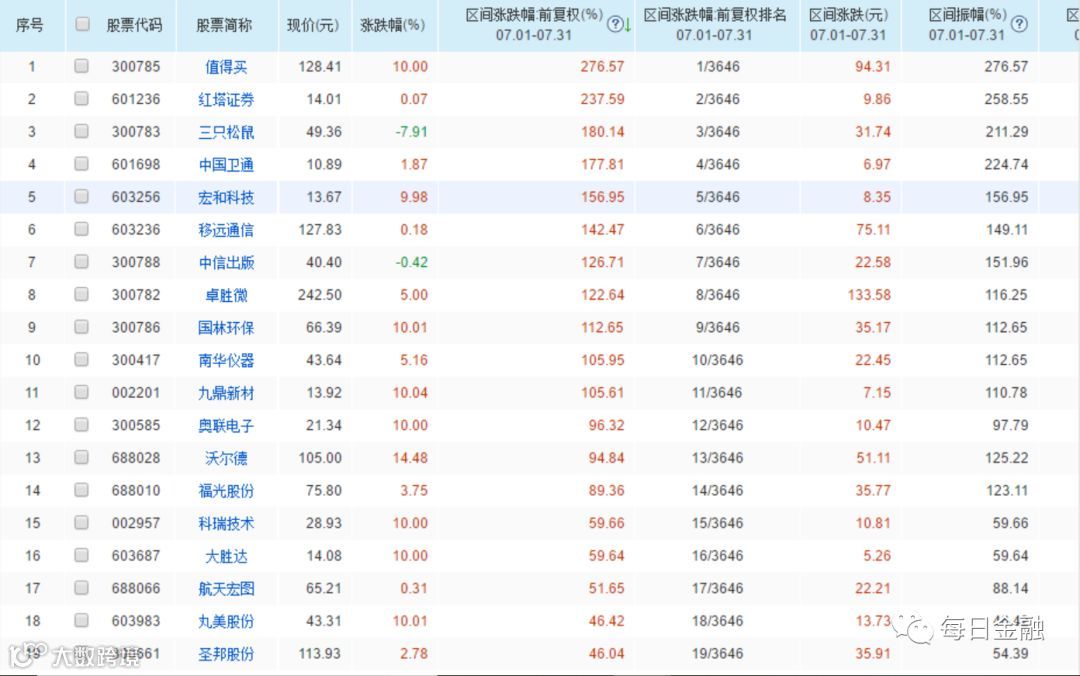Open stock link 沃尔德
This screenshot has width=1080, height=676.
click(x=226, y=458)
